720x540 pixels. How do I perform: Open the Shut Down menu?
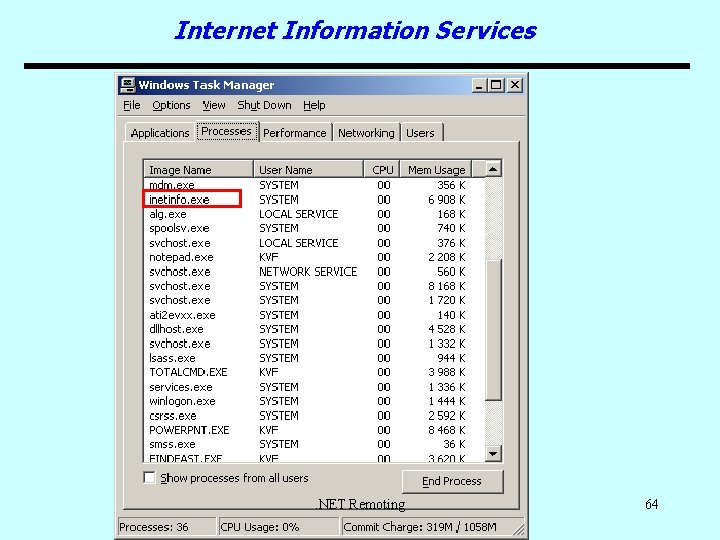click(264, 106)
